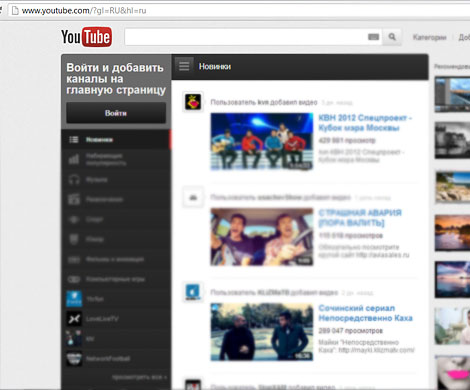Open the bridge recommended thumbnail
This screenshot has width=470, height=390.
[x=452, y=95]
